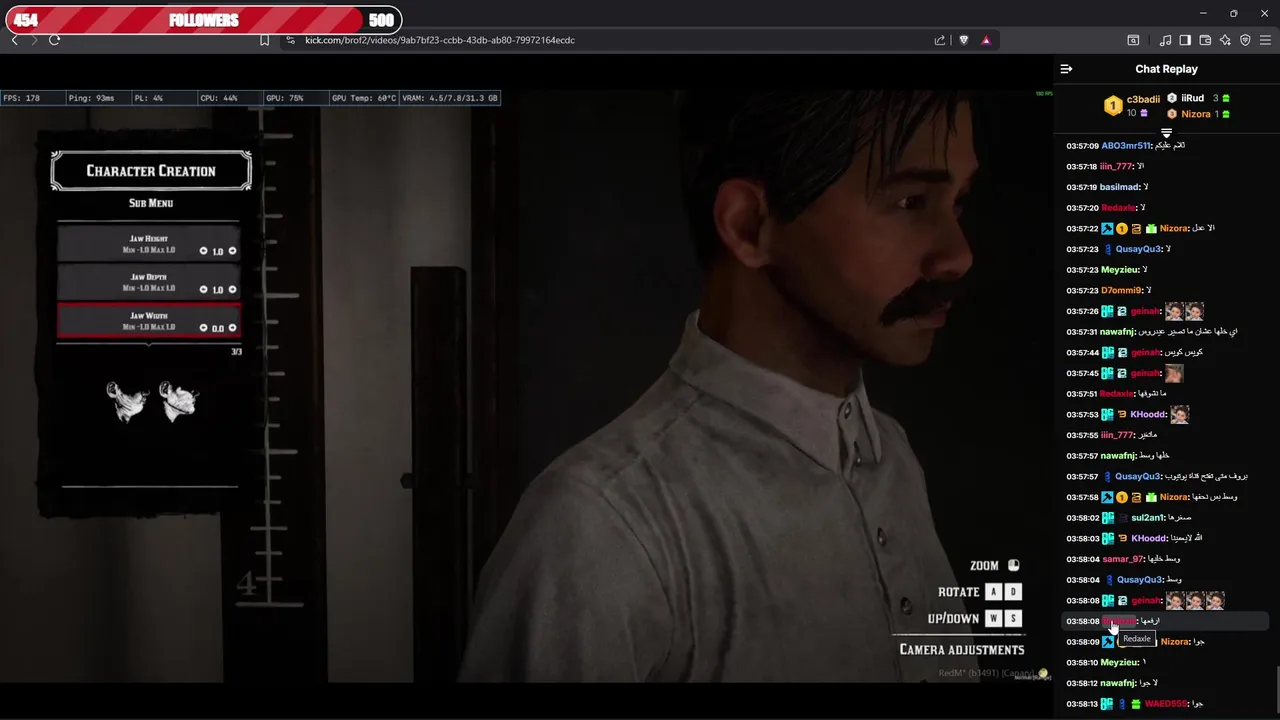The height and width of the screenshot is (720, 1280).
Task: Click the music note icon in browser toolbar
Action: pos(1165,40)
